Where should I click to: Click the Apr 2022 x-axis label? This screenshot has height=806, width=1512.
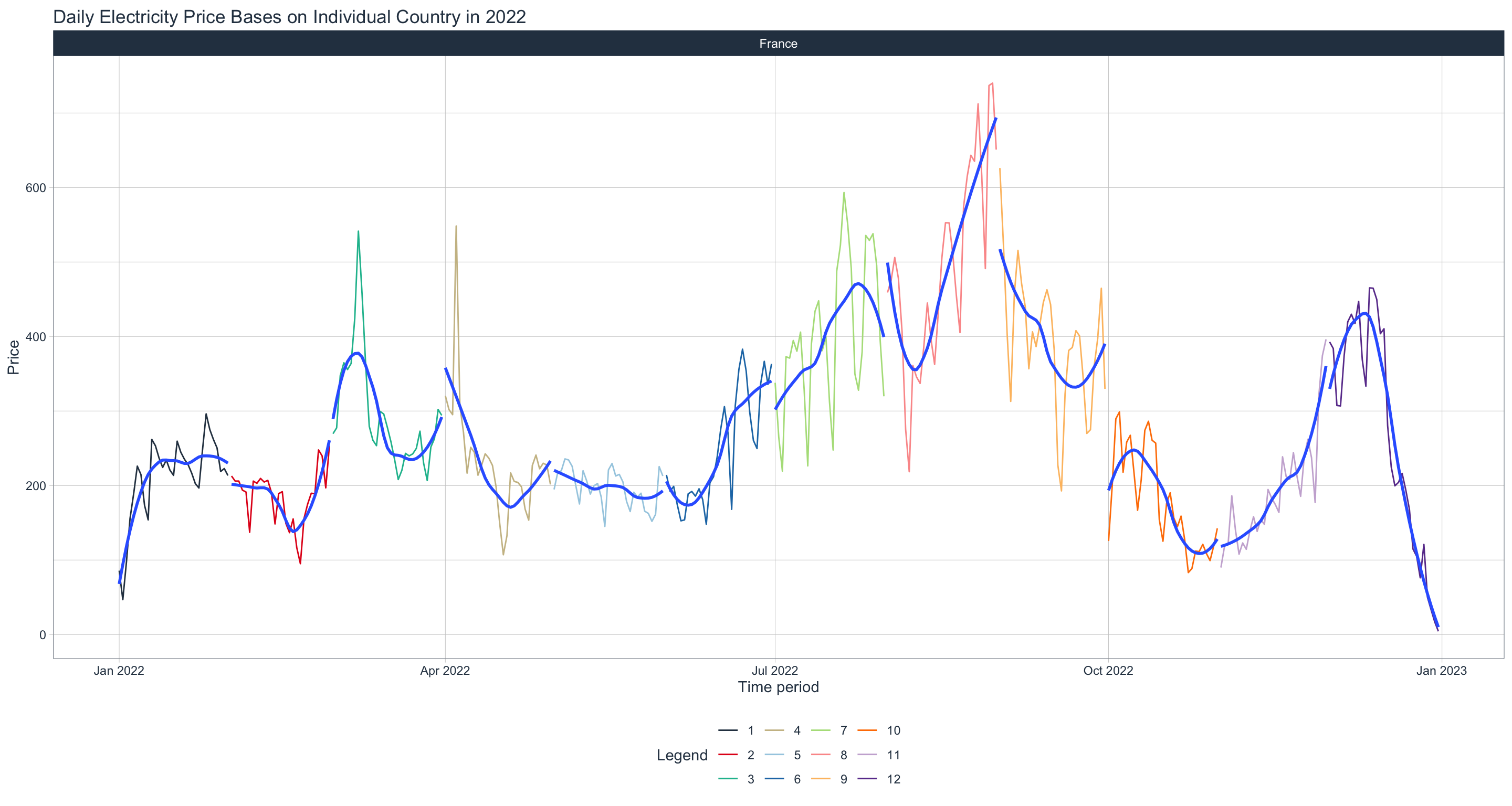click(x=445, y=671)
